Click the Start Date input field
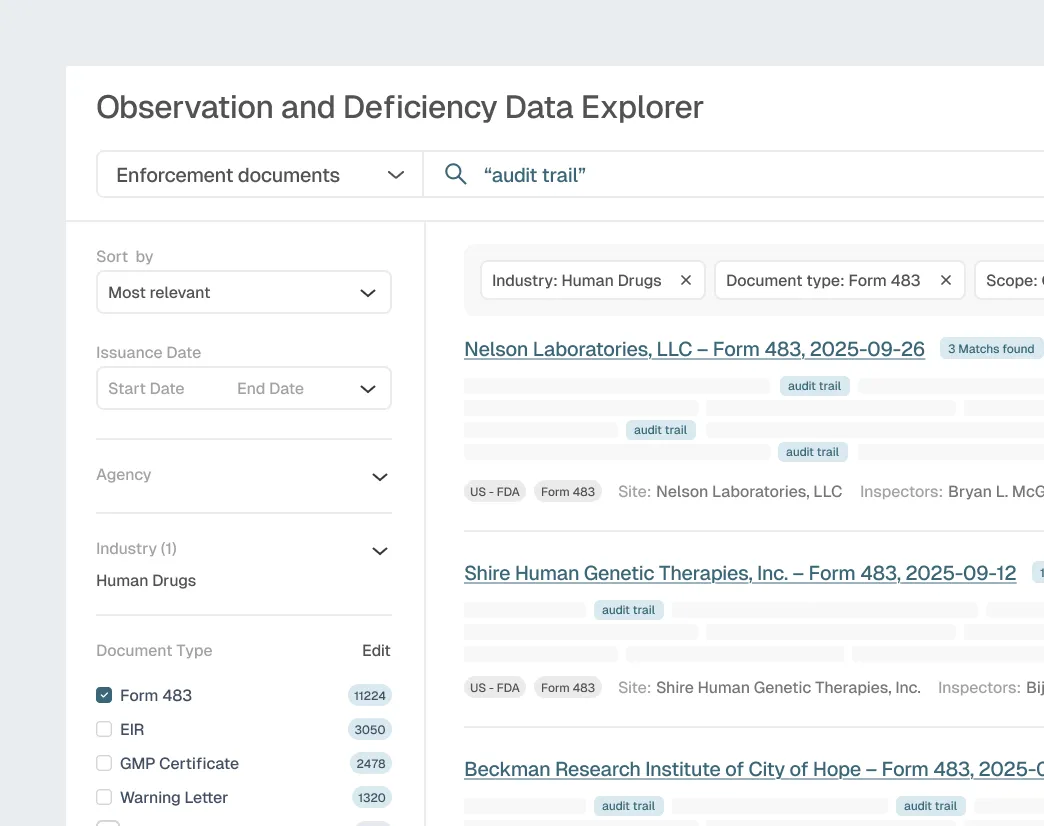 146,388
